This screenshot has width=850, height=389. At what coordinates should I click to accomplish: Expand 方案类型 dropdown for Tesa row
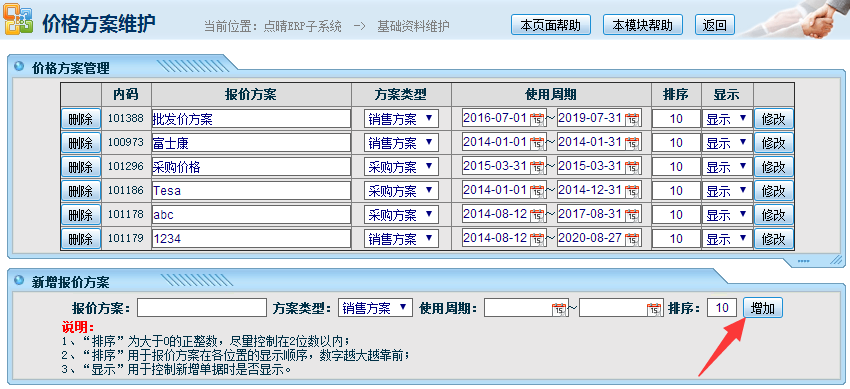(401, 191)
